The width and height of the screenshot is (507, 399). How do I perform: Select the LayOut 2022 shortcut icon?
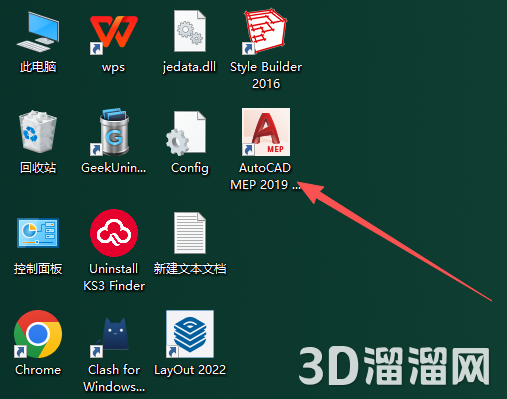pyautogui.click(x=190, y=334)
